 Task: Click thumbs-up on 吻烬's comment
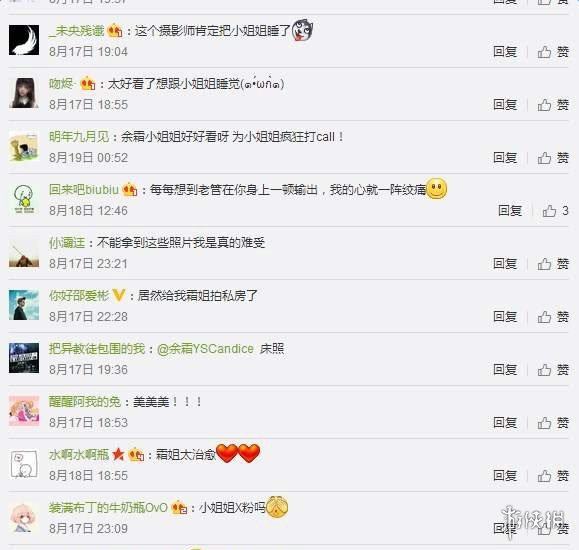553,105
